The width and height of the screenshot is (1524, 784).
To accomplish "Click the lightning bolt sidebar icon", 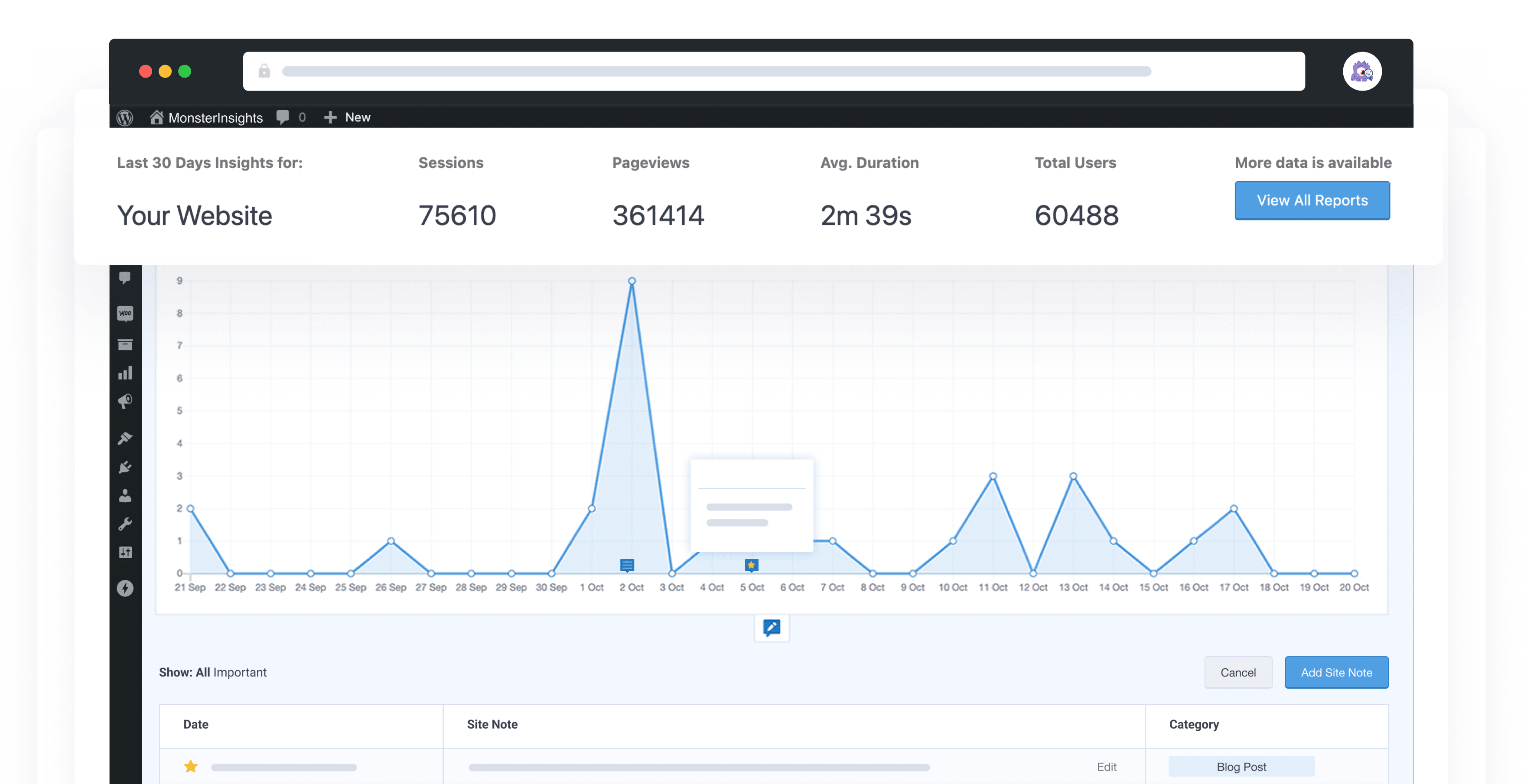I will [x=125, y=588].
